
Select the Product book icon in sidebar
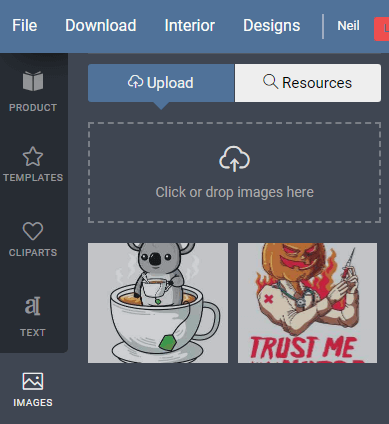click(33, 81)
